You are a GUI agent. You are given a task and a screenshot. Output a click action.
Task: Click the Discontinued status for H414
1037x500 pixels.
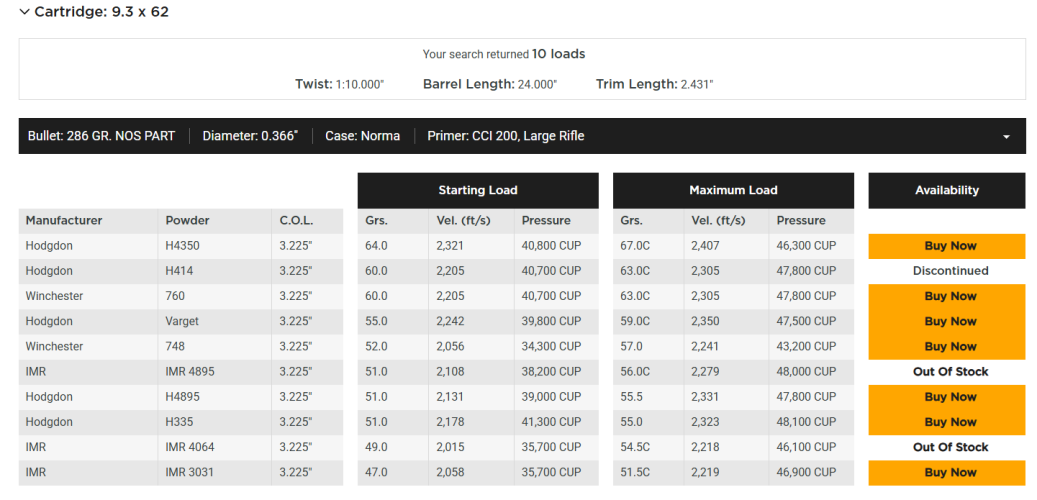pos(950,271)
